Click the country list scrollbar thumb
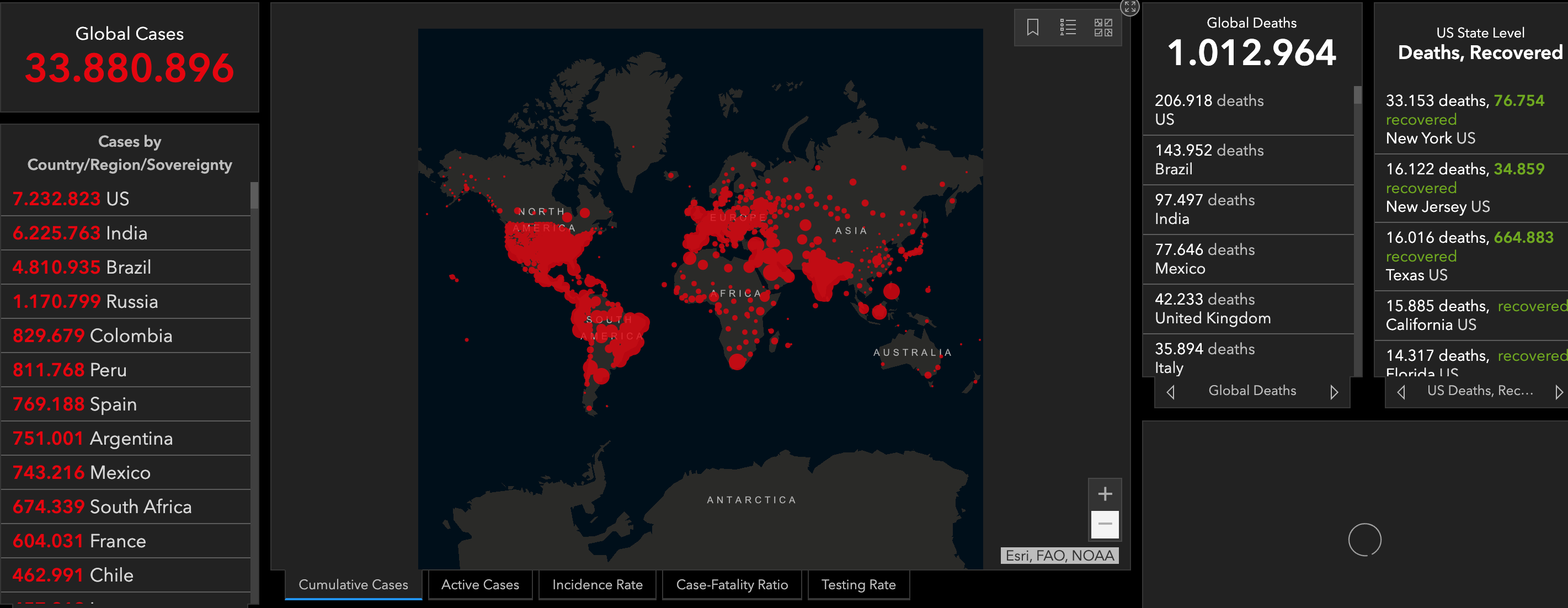1568x608 pixels. click(254, 195)
